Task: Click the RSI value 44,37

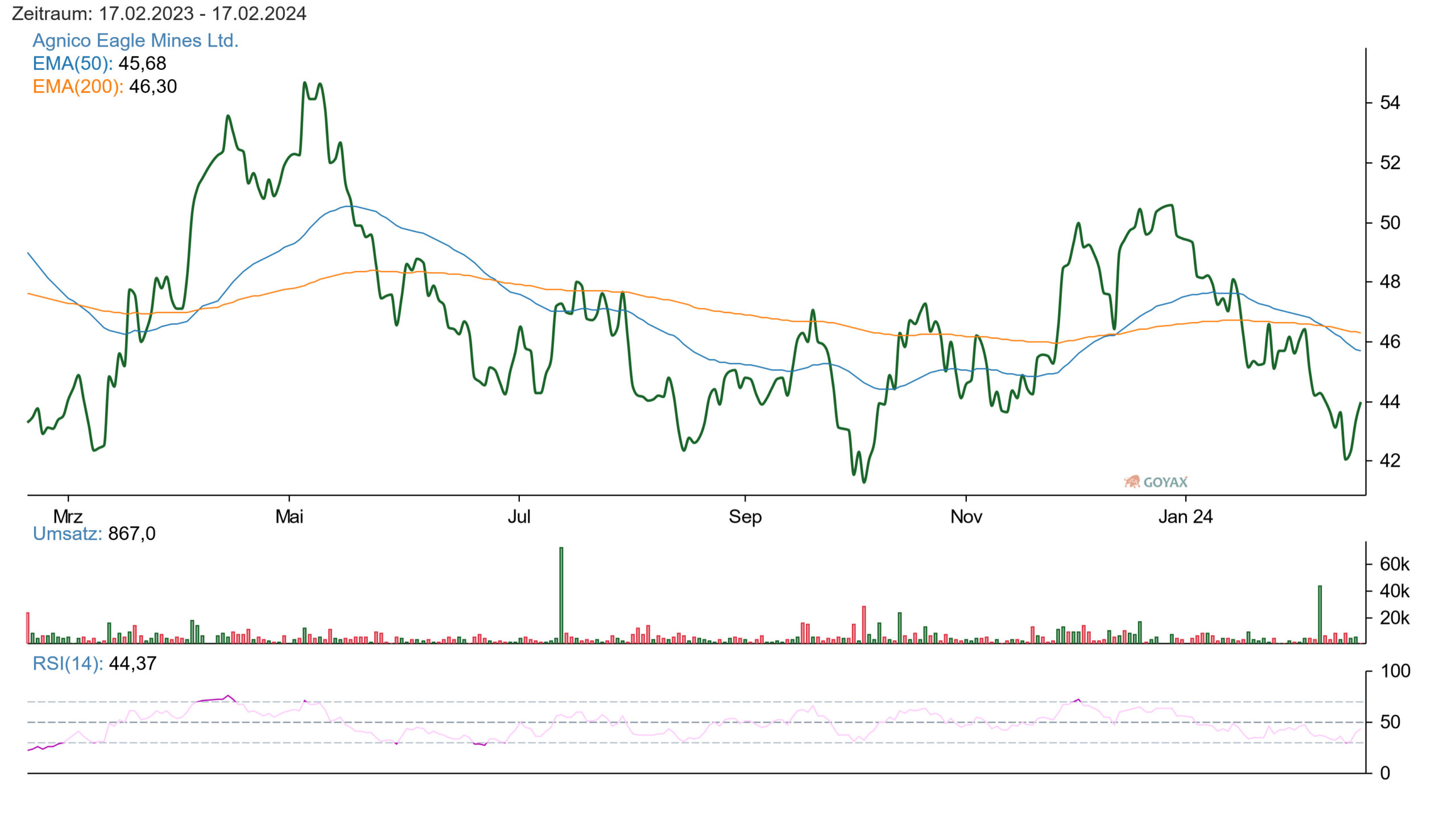Action: pos(133,663)
